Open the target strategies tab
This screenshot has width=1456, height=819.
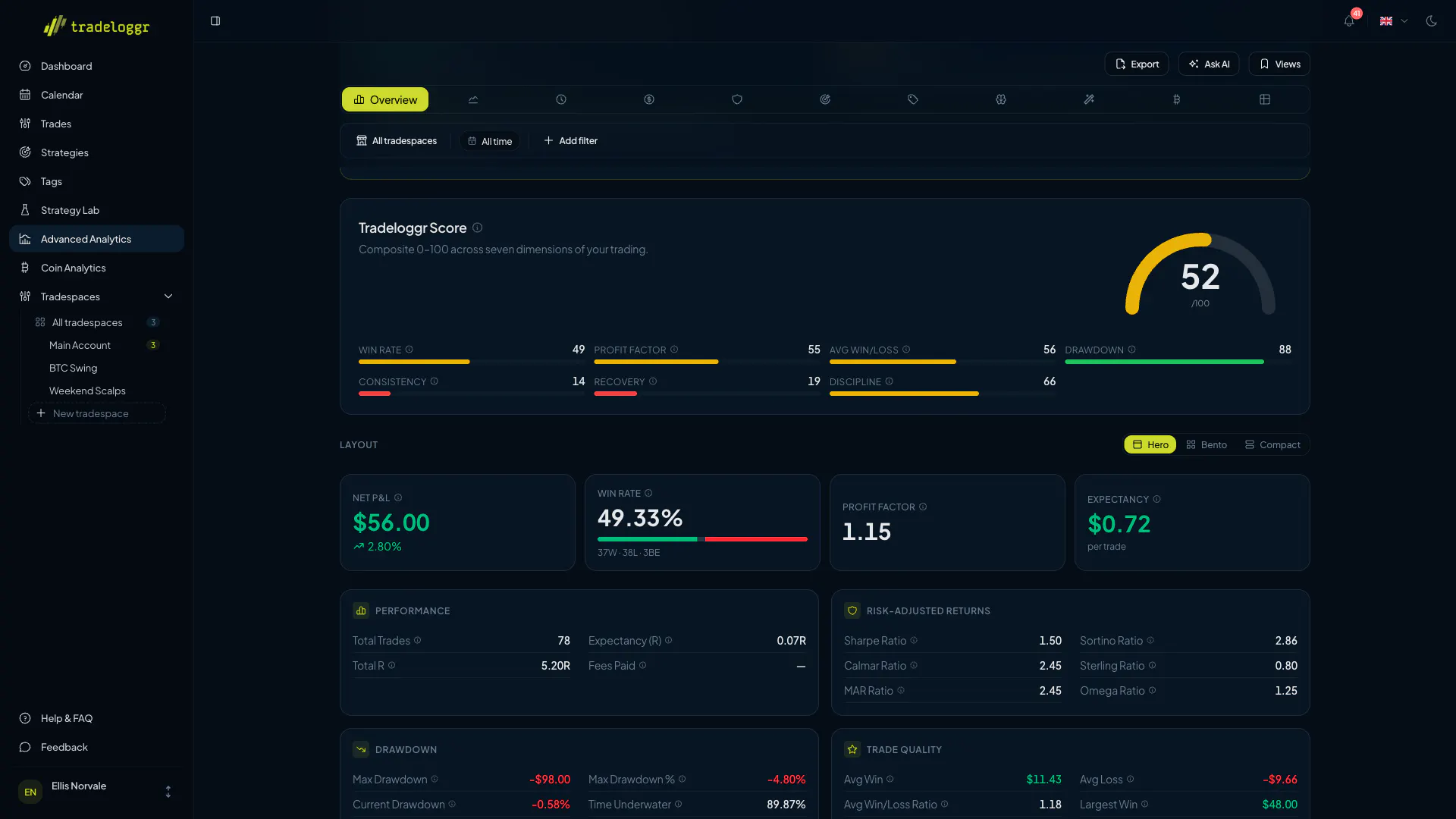pyautogui.click(x=825, y=99)
